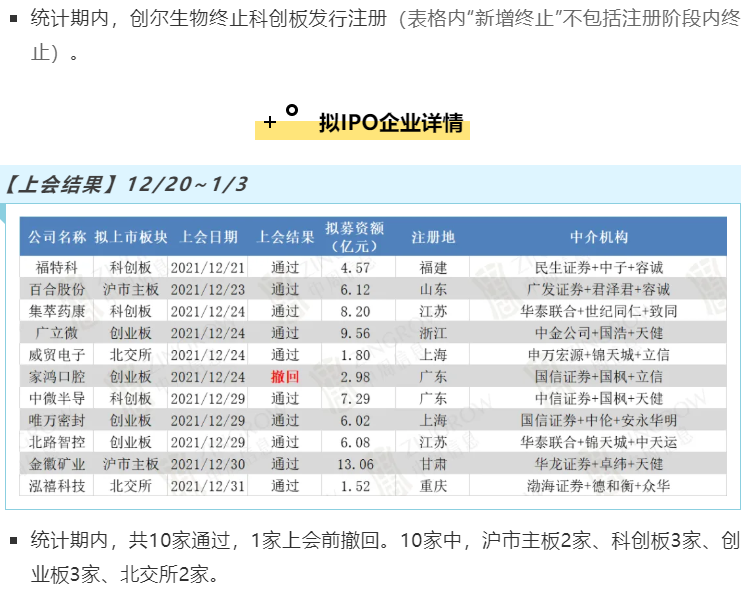
Task: Click the intermediaries cell 中信证券+国枫+天健
Action: [599, 398]
